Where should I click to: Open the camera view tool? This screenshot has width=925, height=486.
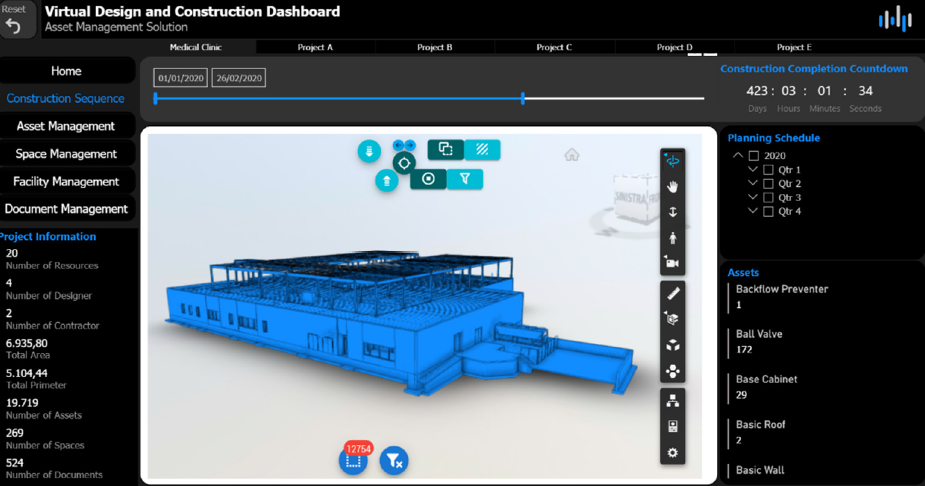673,263
